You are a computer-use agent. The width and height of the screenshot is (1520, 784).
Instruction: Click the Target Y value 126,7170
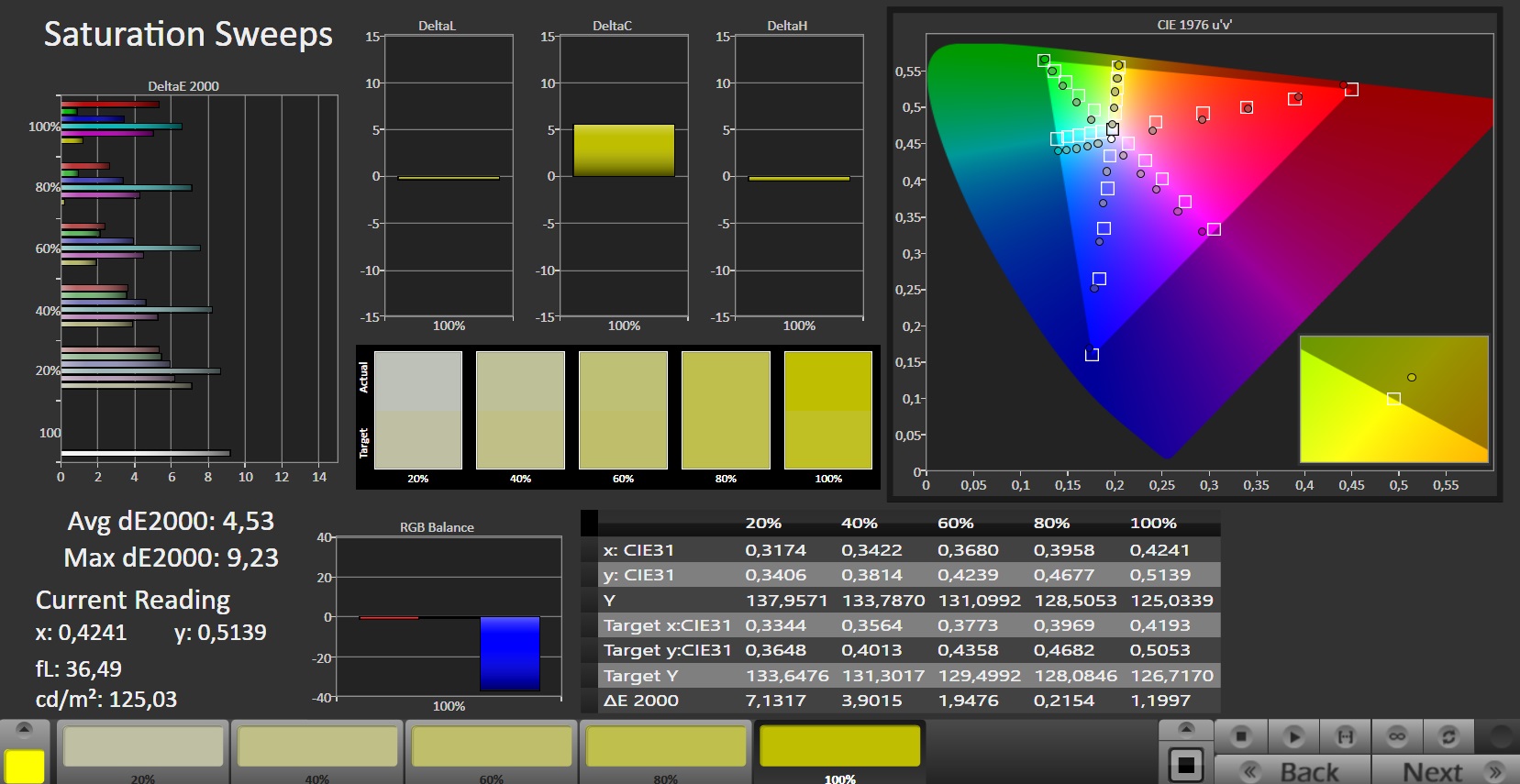[1171, 676]
